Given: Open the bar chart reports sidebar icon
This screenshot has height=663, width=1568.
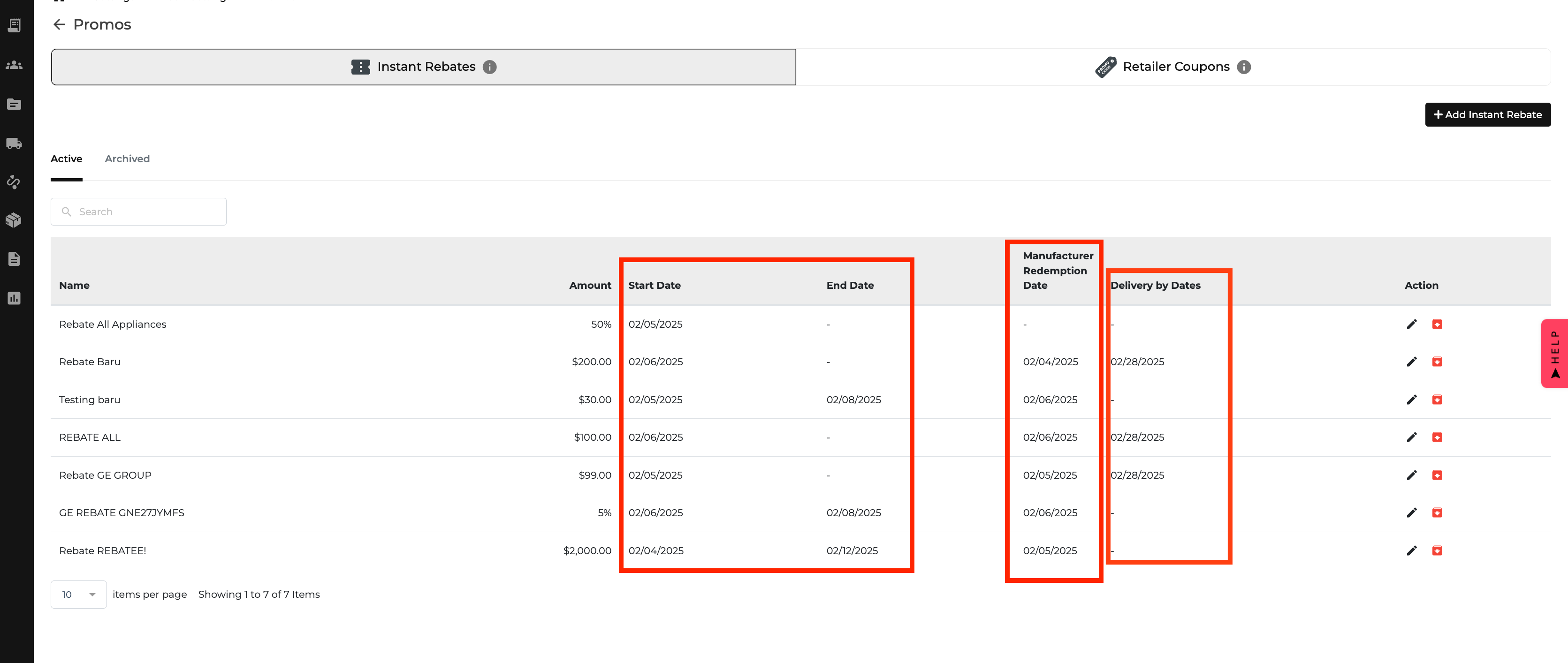Looking at the screenshot, I should coord(14,298).
